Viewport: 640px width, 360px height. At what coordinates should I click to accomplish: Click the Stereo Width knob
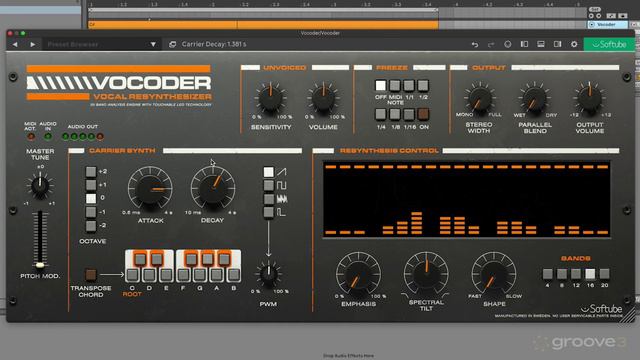point(480,98)
